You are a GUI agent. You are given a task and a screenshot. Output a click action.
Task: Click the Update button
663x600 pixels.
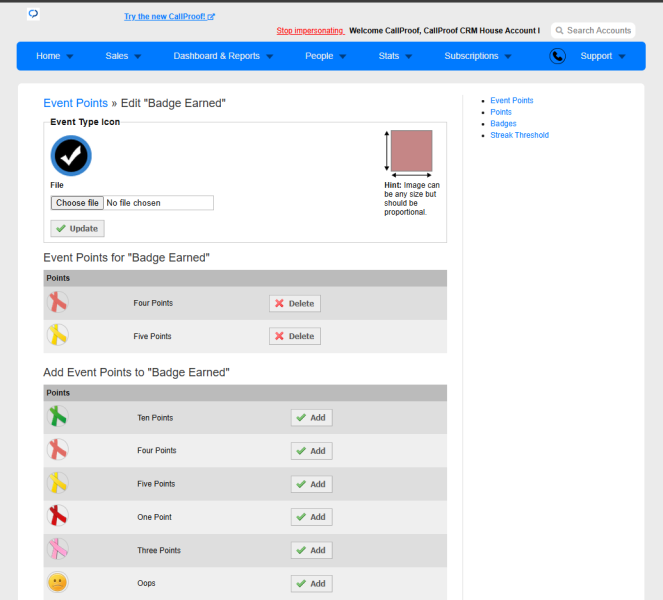pos(77,228)
